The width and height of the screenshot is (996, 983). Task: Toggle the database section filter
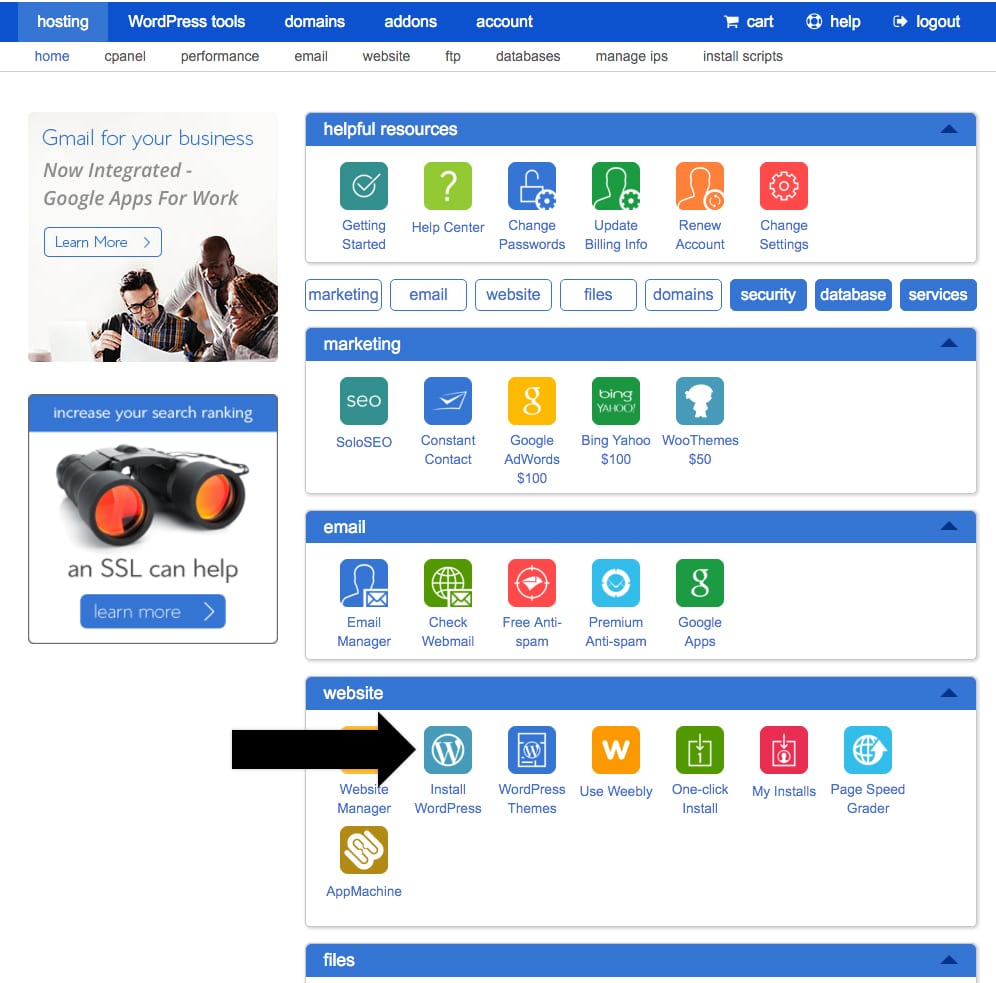tap(853, 295)
